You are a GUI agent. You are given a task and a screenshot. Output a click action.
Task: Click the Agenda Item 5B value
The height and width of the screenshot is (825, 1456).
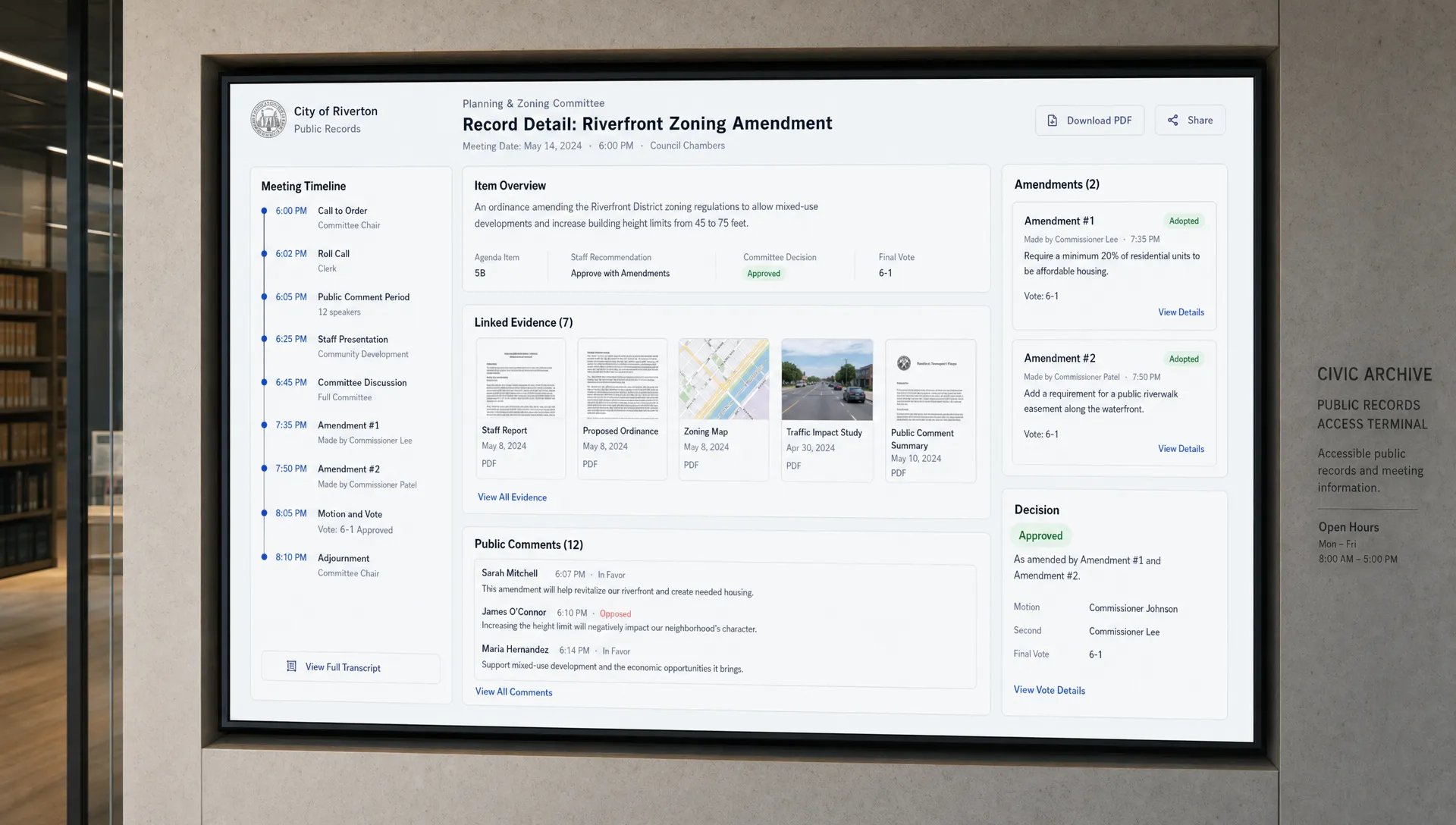click(480, 273)
